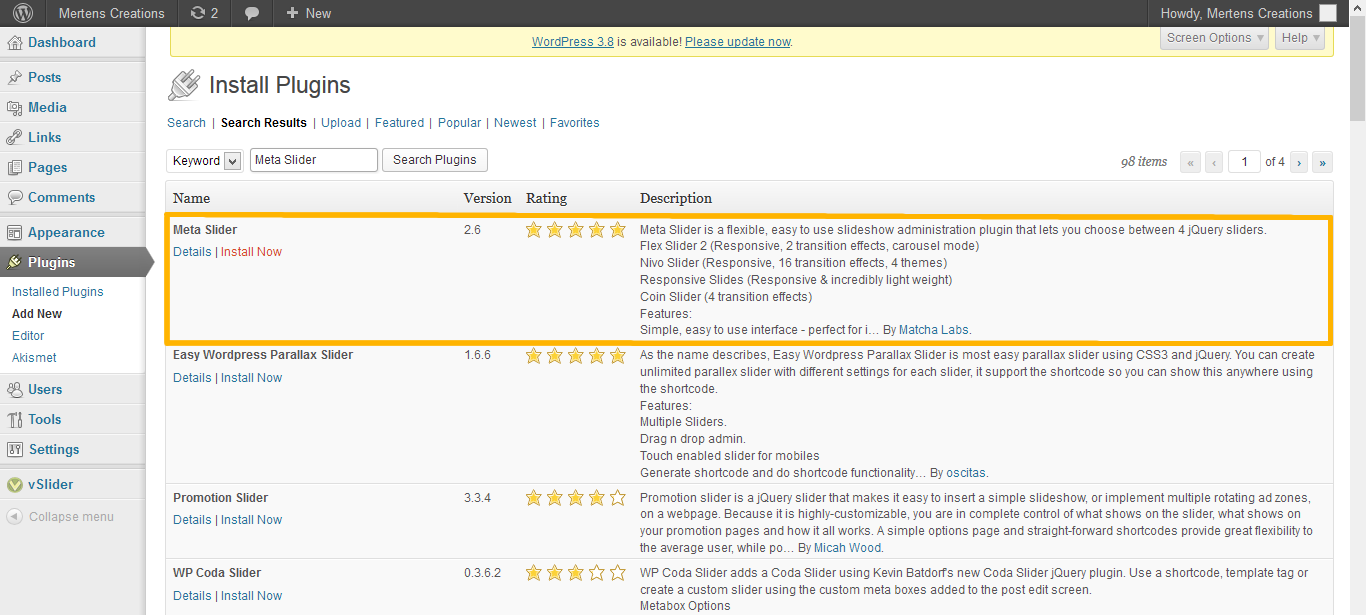
Task: Click the Pages icon in sidebar
Action: click(x=15, y=167)
